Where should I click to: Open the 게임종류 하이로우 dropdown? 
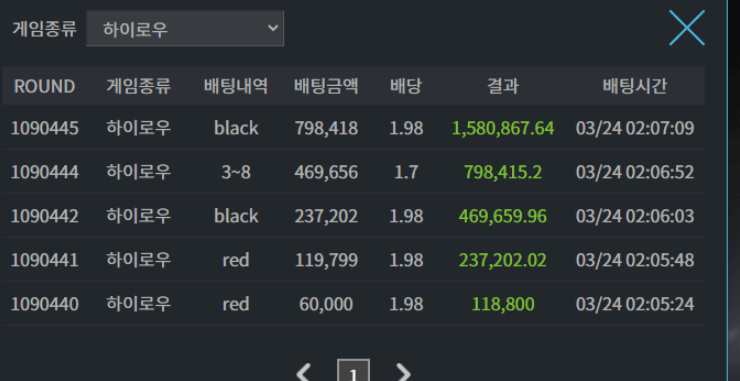185,29
